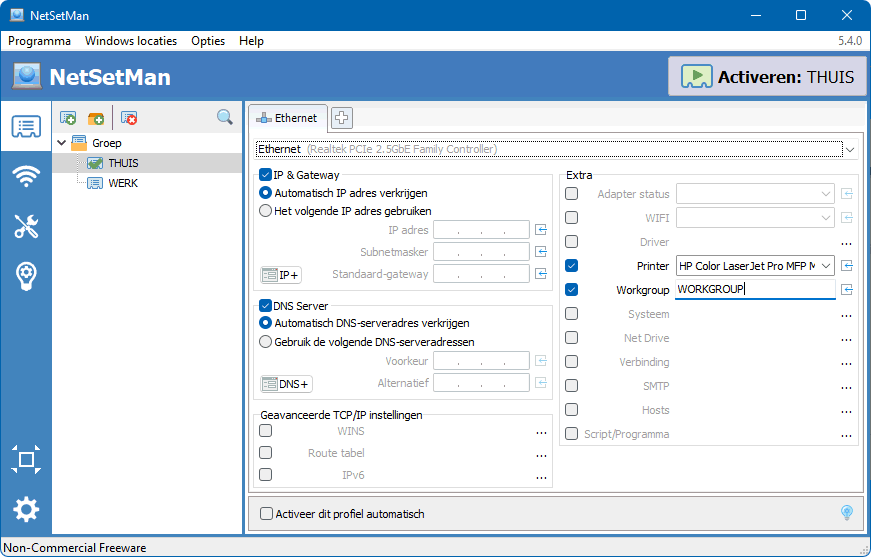The width and height of the screenshot is (871, 557).
Task: Open the Windows locaties menu
Action: (131, 41)
